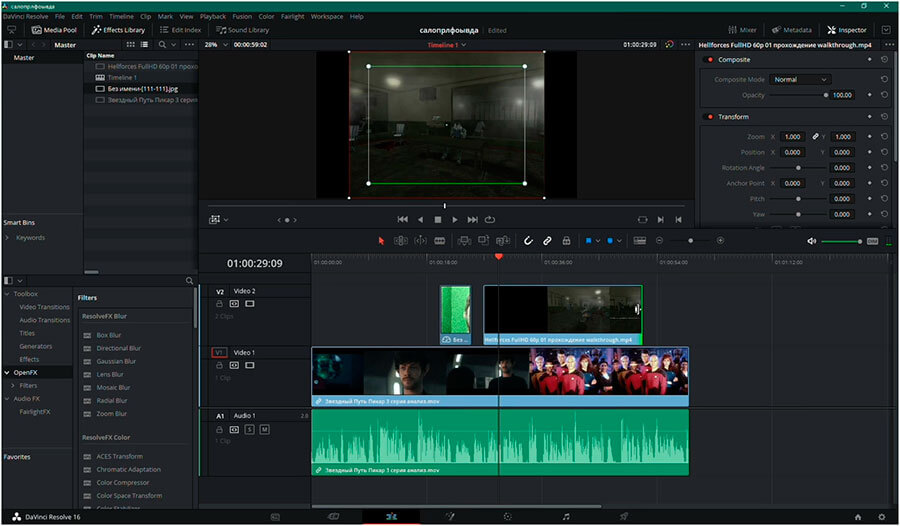Viewport: 900px width, 526px height.
Task: Mute the Audio 1 track M button
Action: click(x=265, y=430)
